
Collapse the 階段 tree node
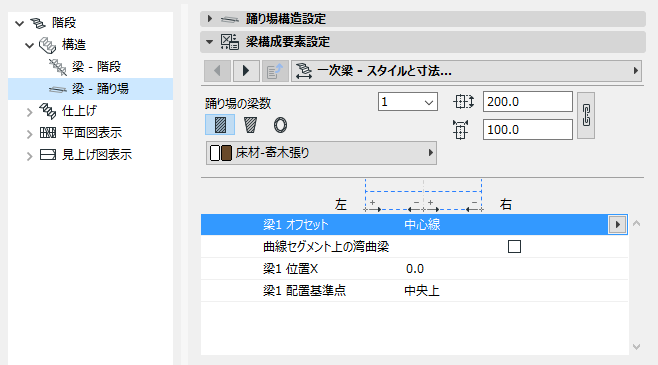19,23
